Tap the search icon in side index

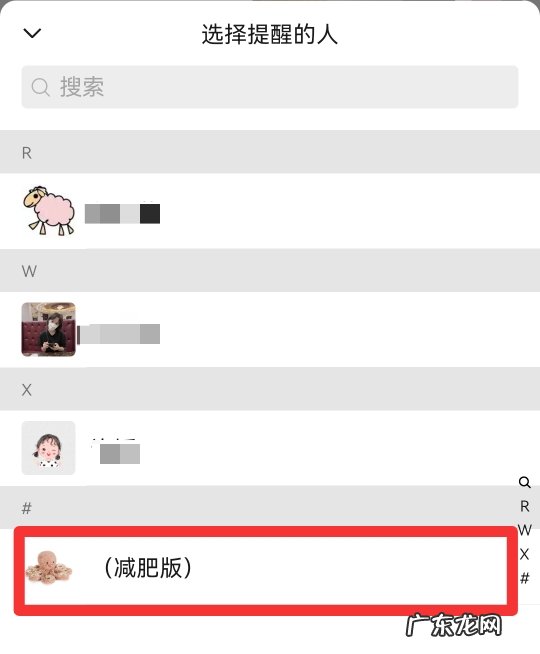[525, 483]
